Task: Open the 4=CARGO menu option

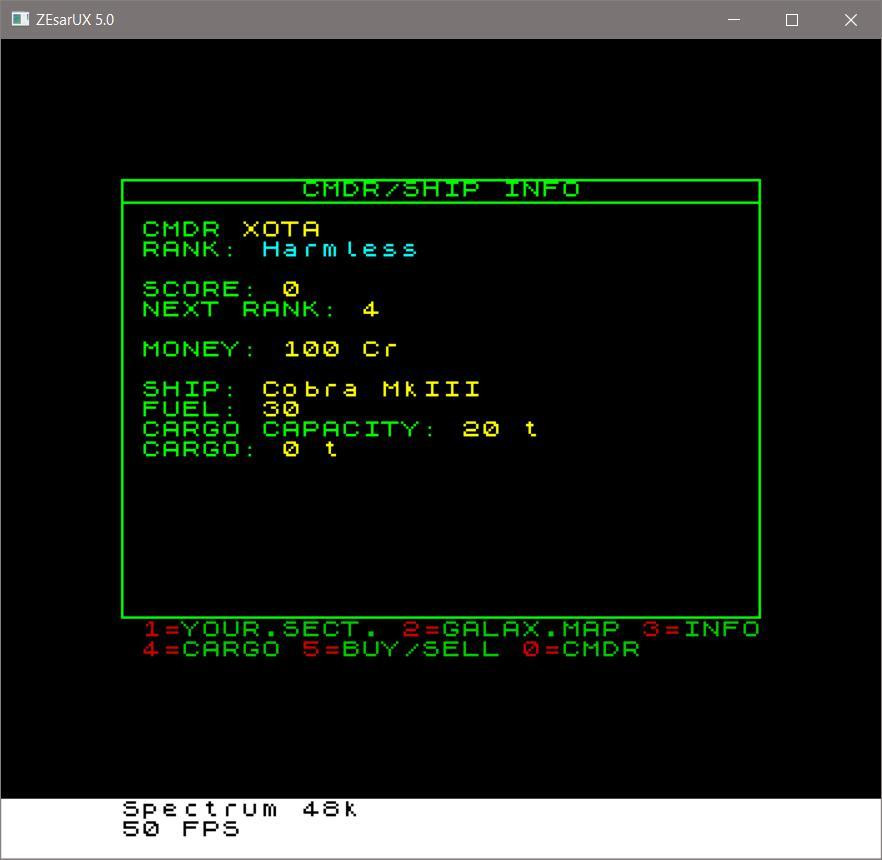Action: (x=211, y=649)
